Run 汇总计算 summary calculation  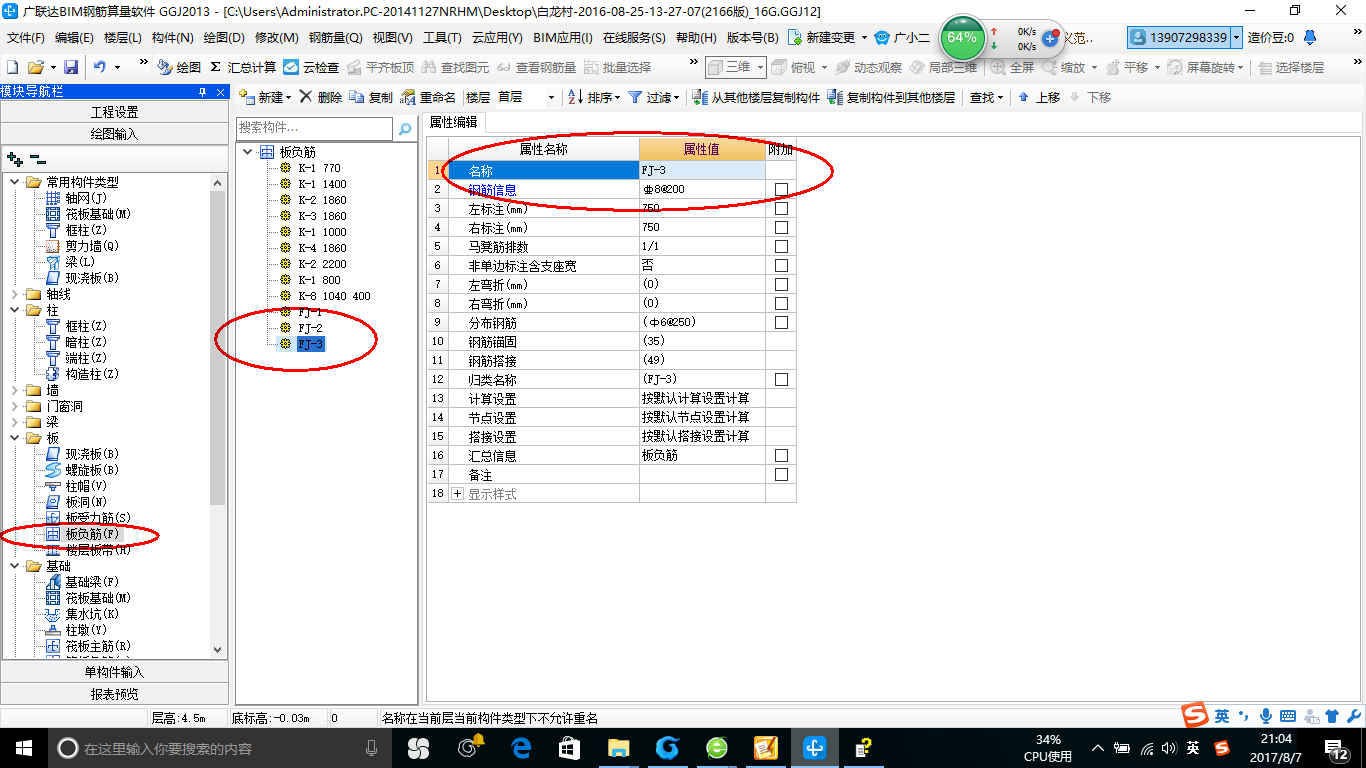click(243, 67)
